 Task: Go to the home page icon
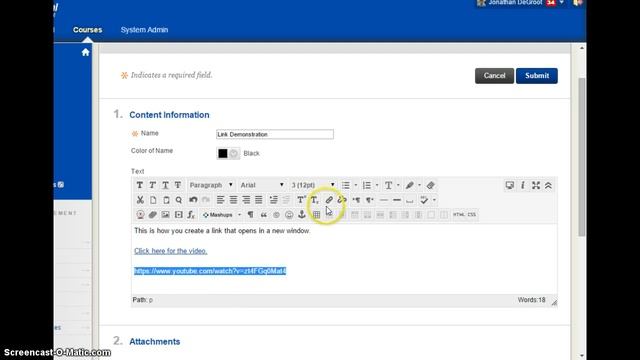pos(85,52)
